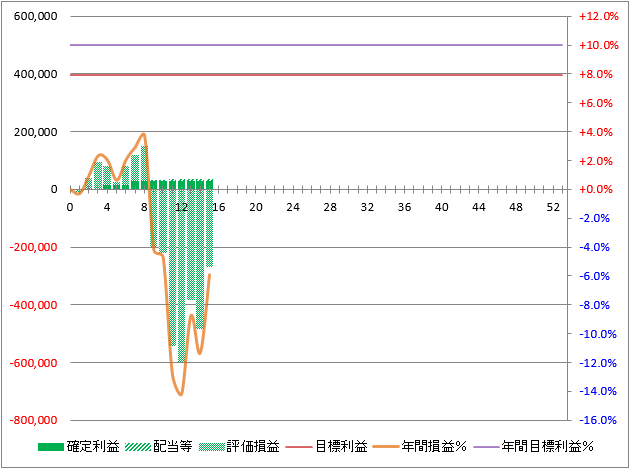Click the +6.0% right axis label

[x=596, y=103]
